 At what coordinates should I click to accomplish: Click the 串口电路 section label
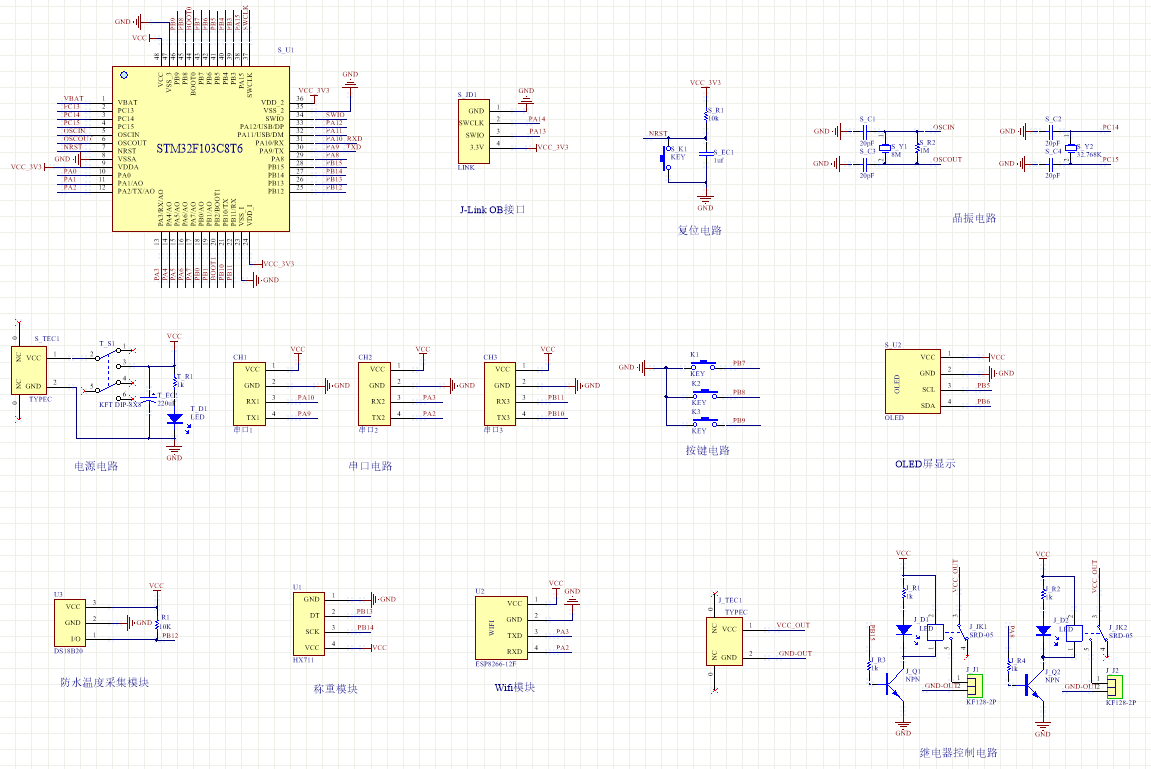pyautogui.click(x=371, y=466)
